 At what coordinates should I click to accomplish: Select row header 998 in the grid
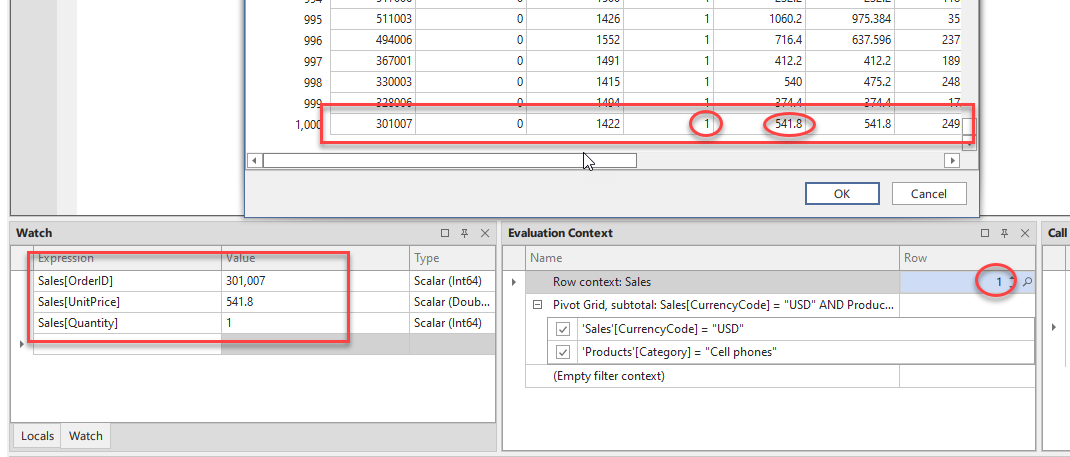point(313,83)
